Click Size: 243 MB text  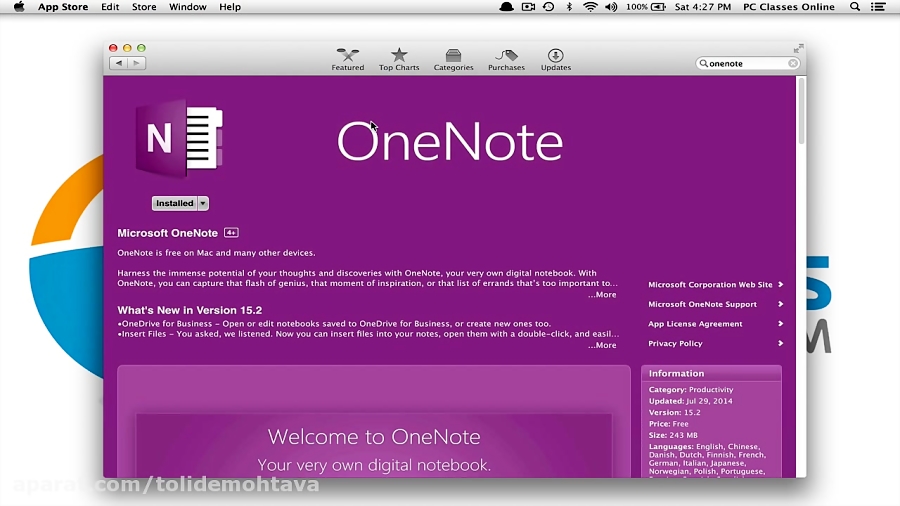pyautogui.click(x=673, y=435)
